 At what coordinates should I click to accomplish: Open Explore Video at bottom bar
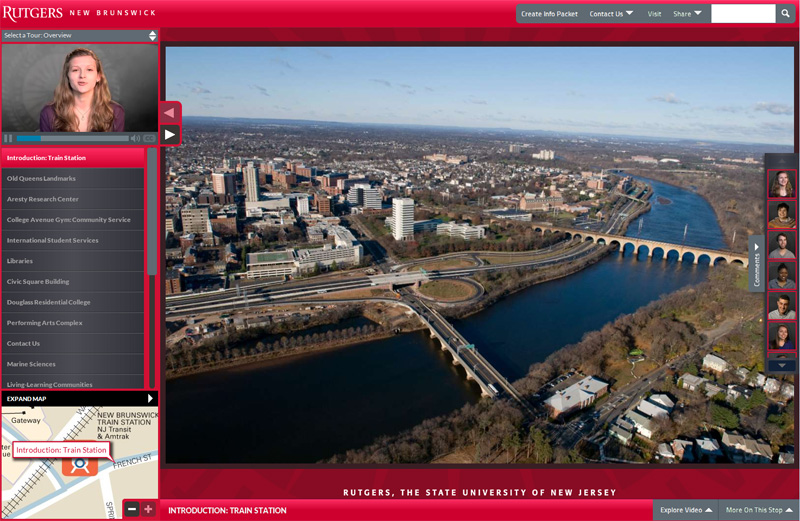point(685,510)
